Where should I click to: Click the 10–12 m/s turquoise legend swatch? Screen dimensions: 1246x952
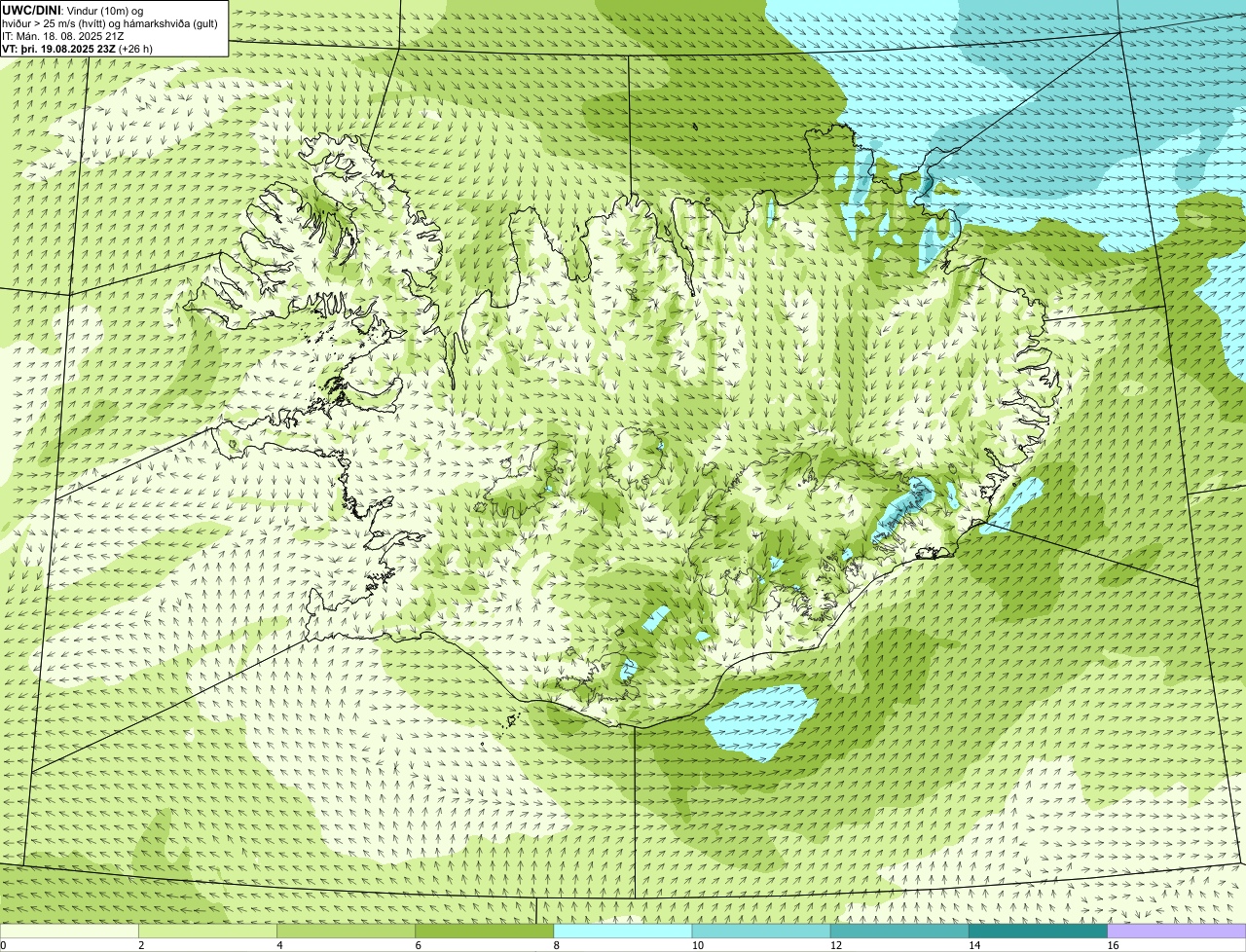(761, 931)
